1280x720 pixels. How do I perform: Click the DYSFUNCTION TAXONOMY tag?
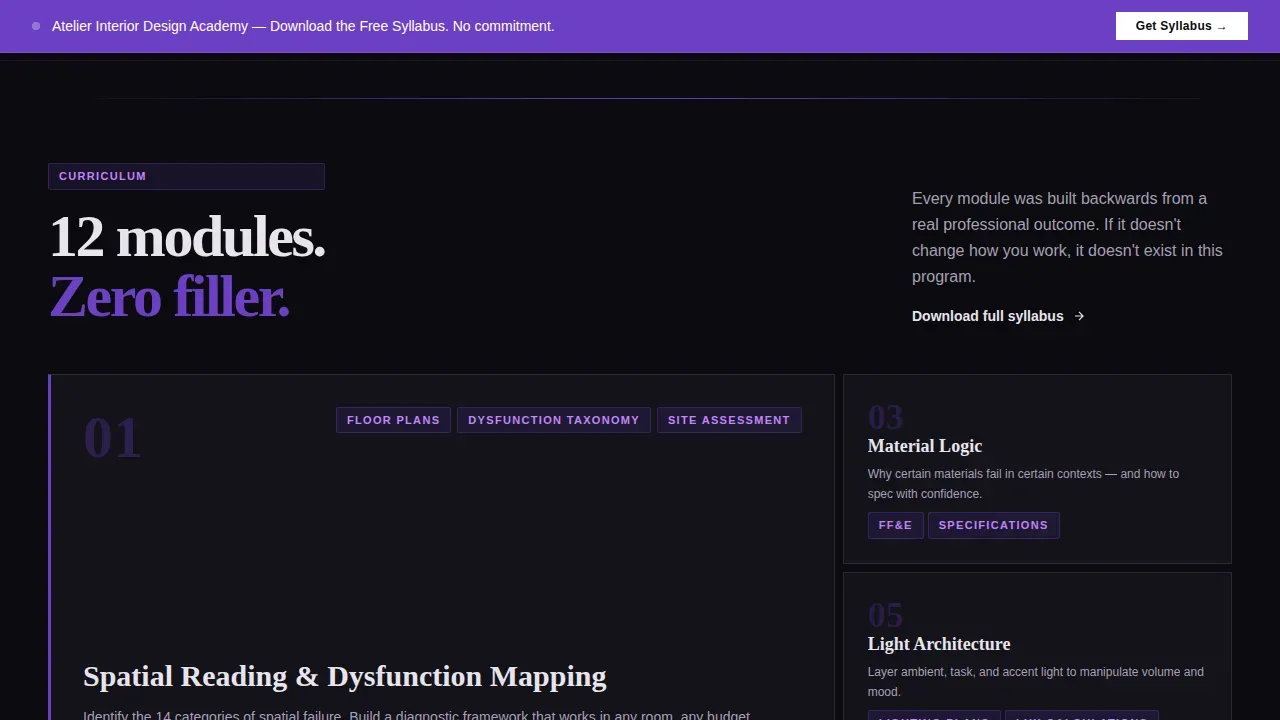pos(553,420)
